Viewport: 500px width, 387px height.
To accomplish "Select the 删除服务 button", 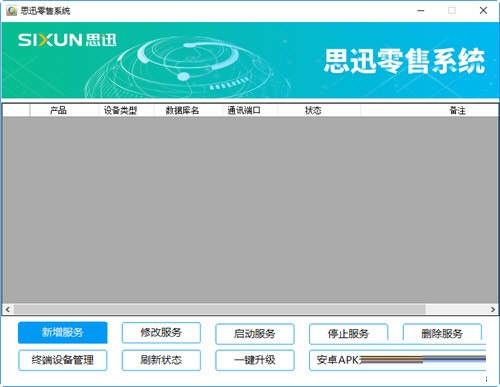I will click(x=442, y=334).
